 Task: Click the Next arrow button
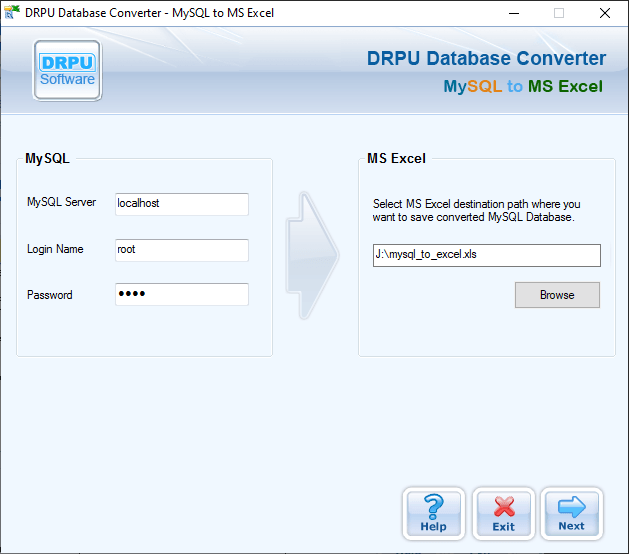point(572,513)
